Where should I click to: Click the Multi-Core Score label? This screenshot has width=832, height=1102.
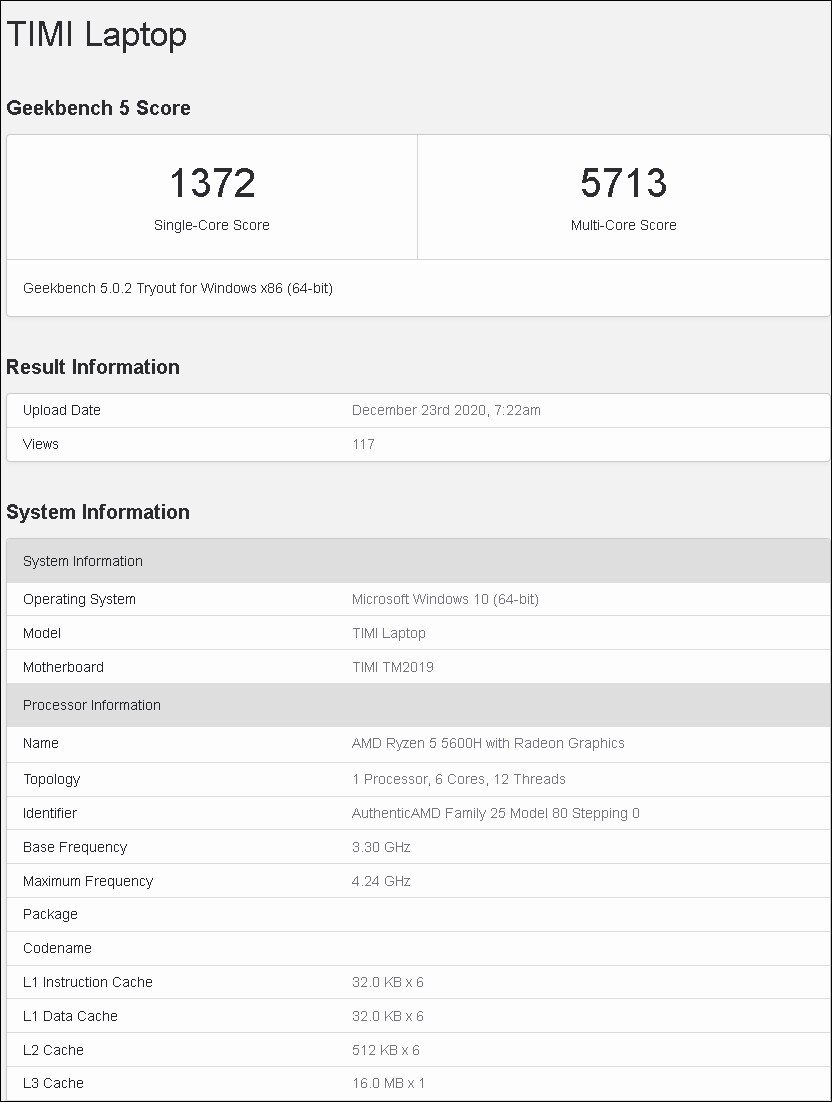(x=623, y=225)
